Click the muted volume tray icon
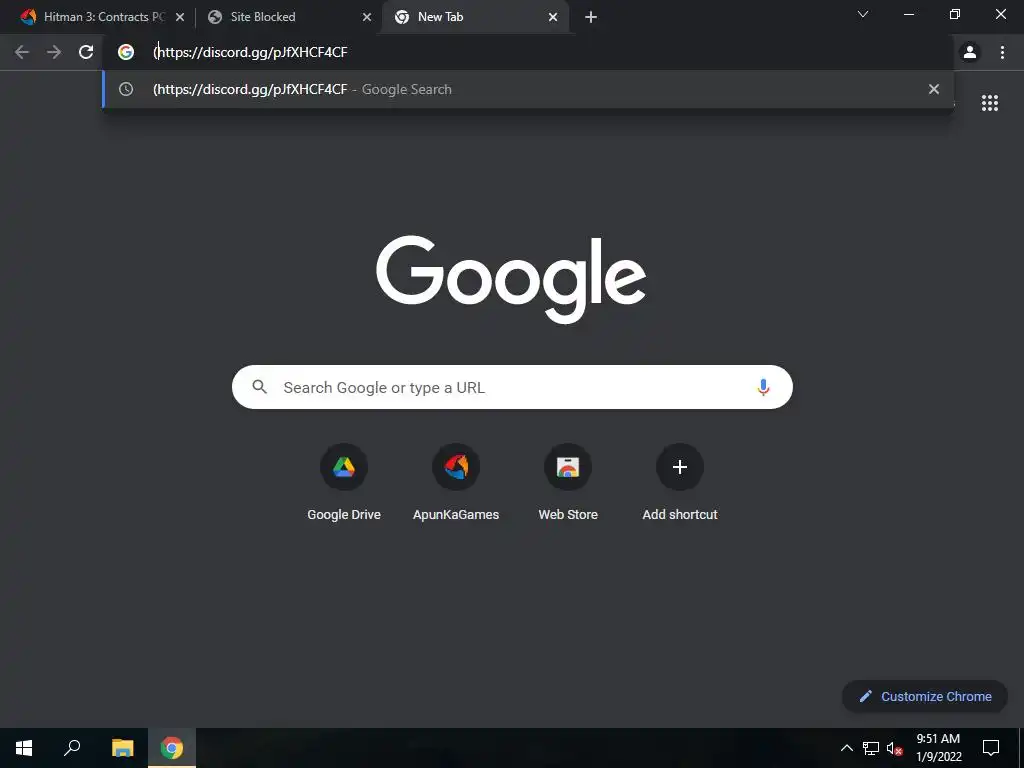The image size is (1024, 768). pyautogui.click(x=895, y=748)
